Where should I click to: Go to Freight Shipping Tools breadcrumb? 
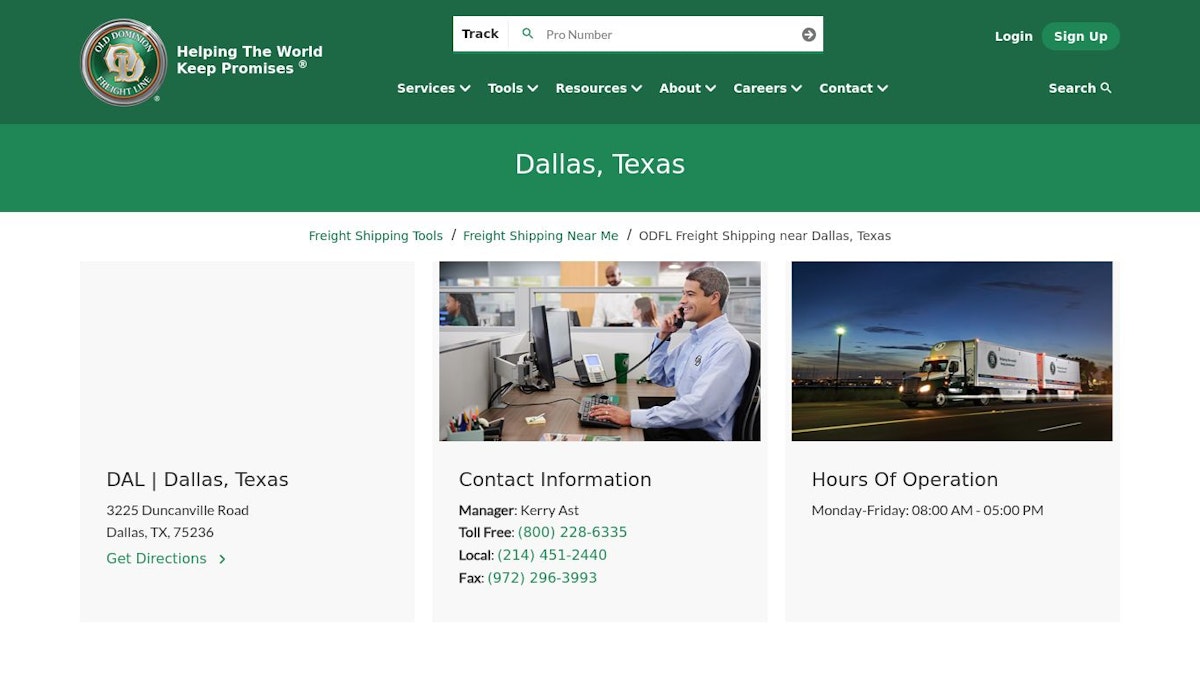(375, 236)
